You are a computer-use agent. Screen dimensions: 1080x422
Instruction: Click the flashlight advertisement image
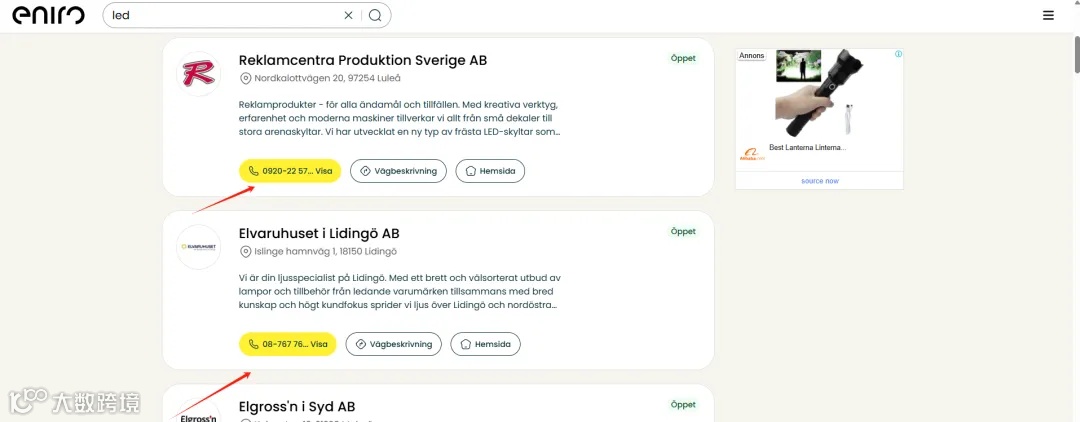click(818, 95)
